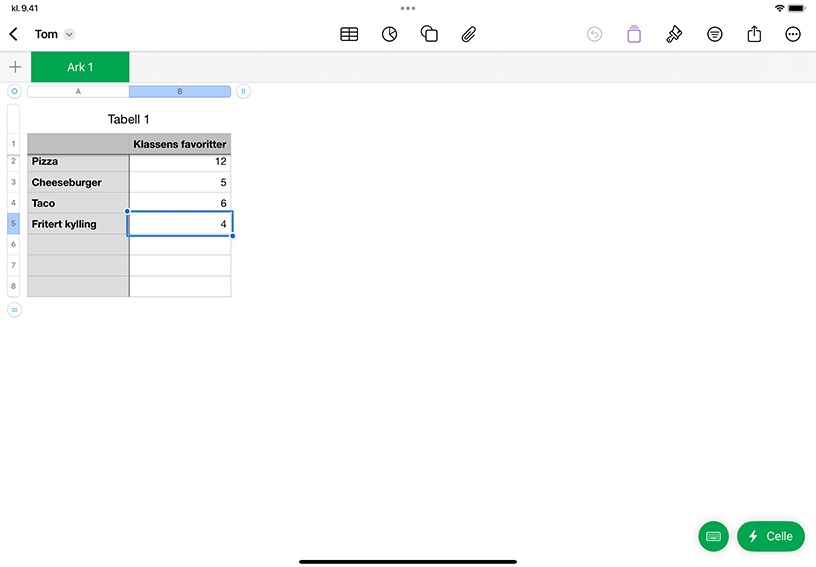Screen dimensions: 816x567
Task: Tap the Wi-Fi status icon
Action: click(x=779, y=8)
